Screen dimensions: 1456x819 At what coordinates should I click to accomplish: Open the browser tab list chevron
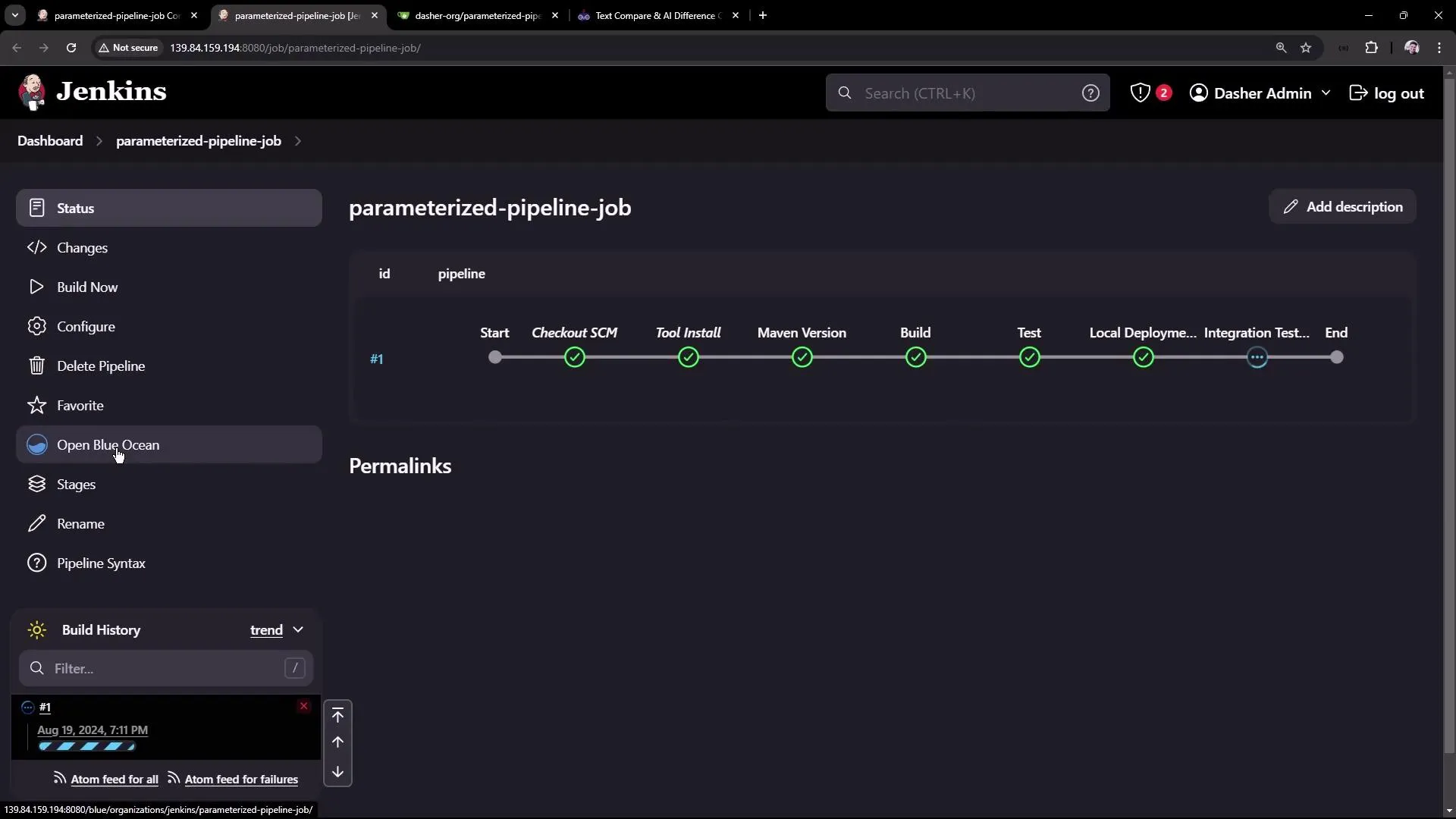click(14, 15)
